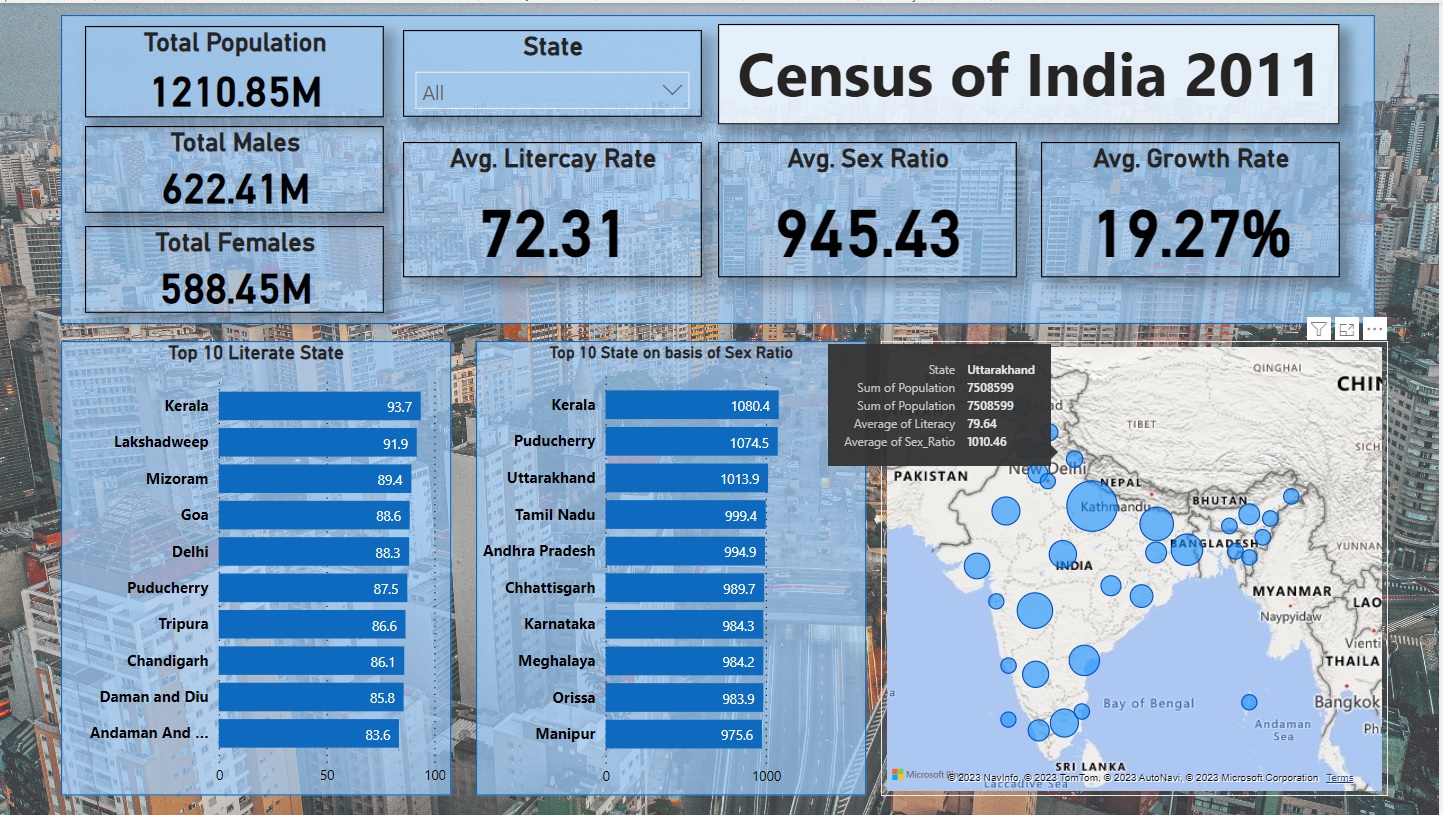Click the Uttarakhand bar showing 1013.9
Image resolution: width=1443 pixels, height=815 pixels.
tap(686, 479)
